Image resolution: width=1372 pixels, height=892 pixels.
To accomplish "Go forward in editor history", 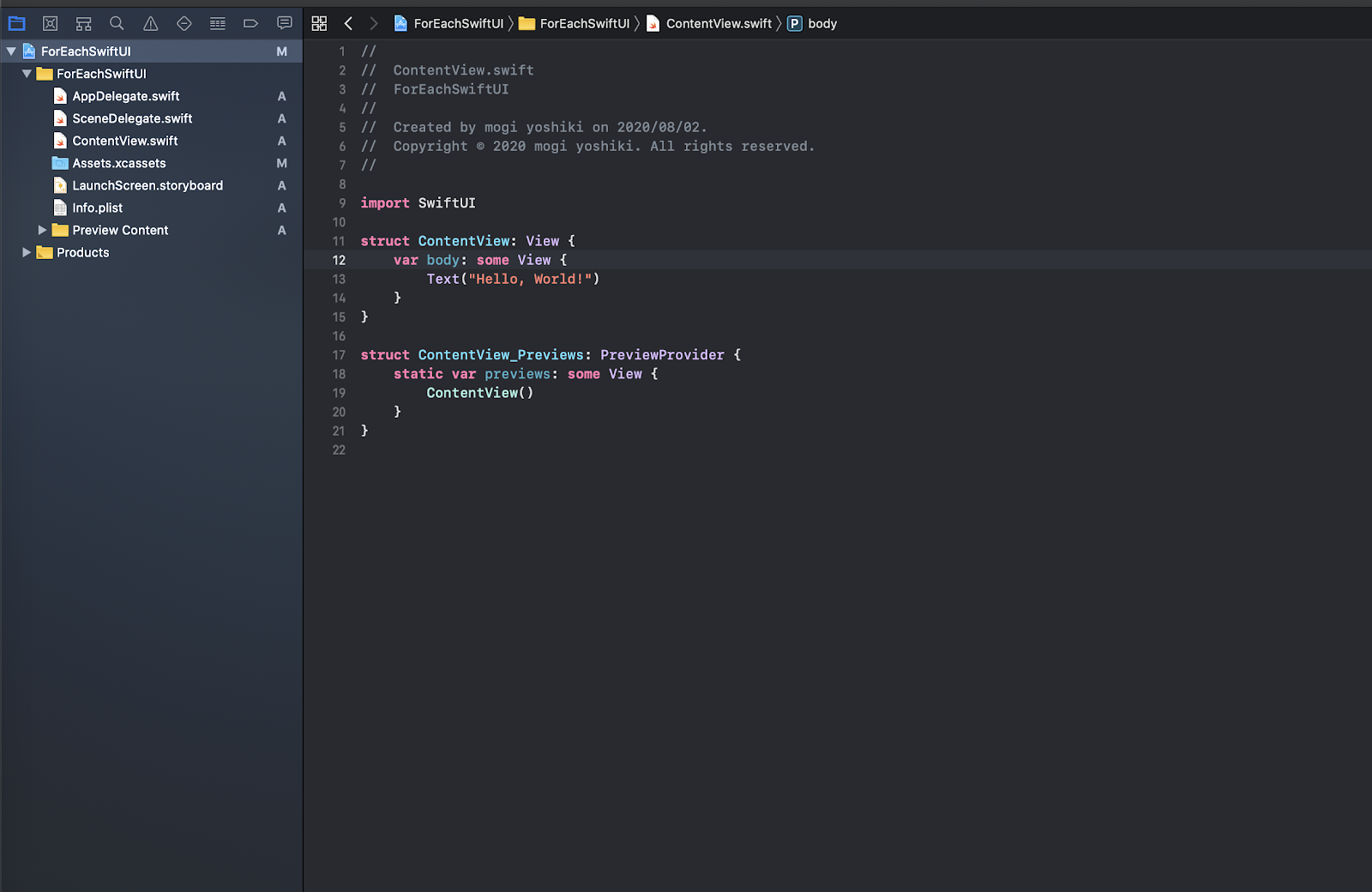I will click(x=373, y=23).
